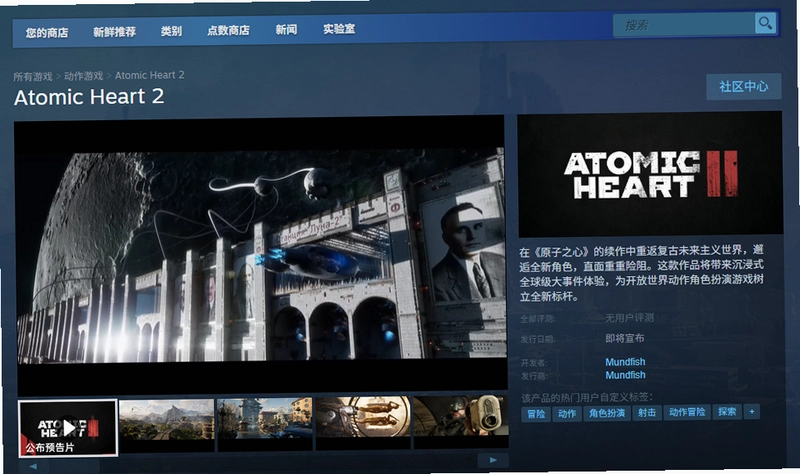Select the 角色扮演 tag
Image resolution: width=800 pixels, height=474 pixels.
point(607,413)
